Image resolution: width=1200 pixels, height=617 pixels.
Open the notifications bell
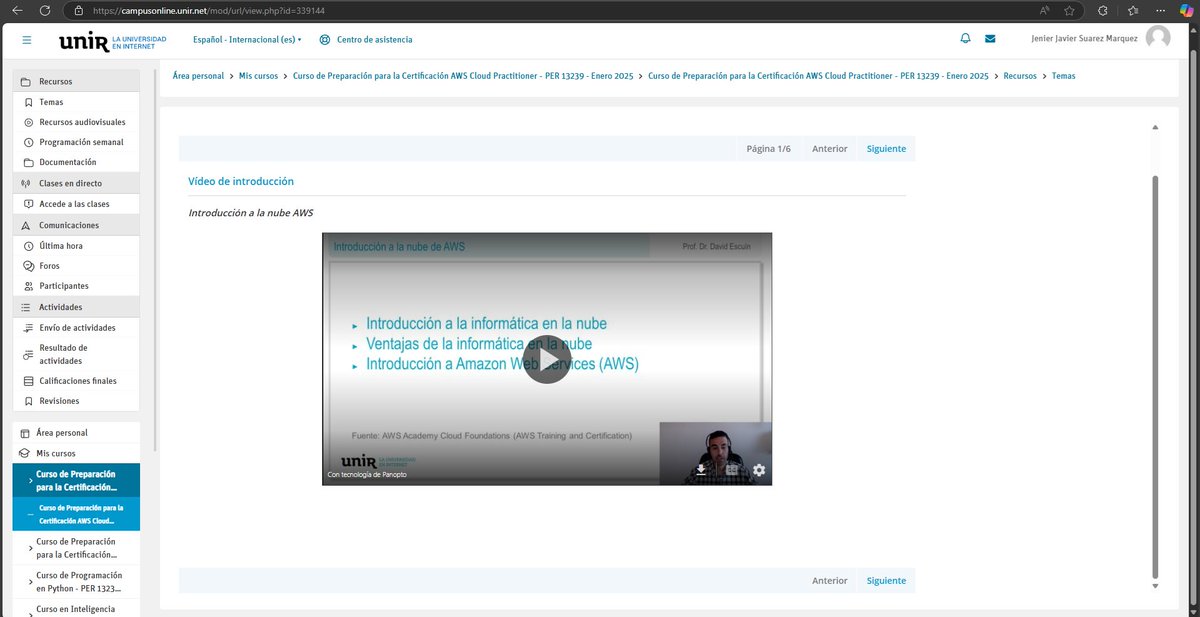point(965,39)
